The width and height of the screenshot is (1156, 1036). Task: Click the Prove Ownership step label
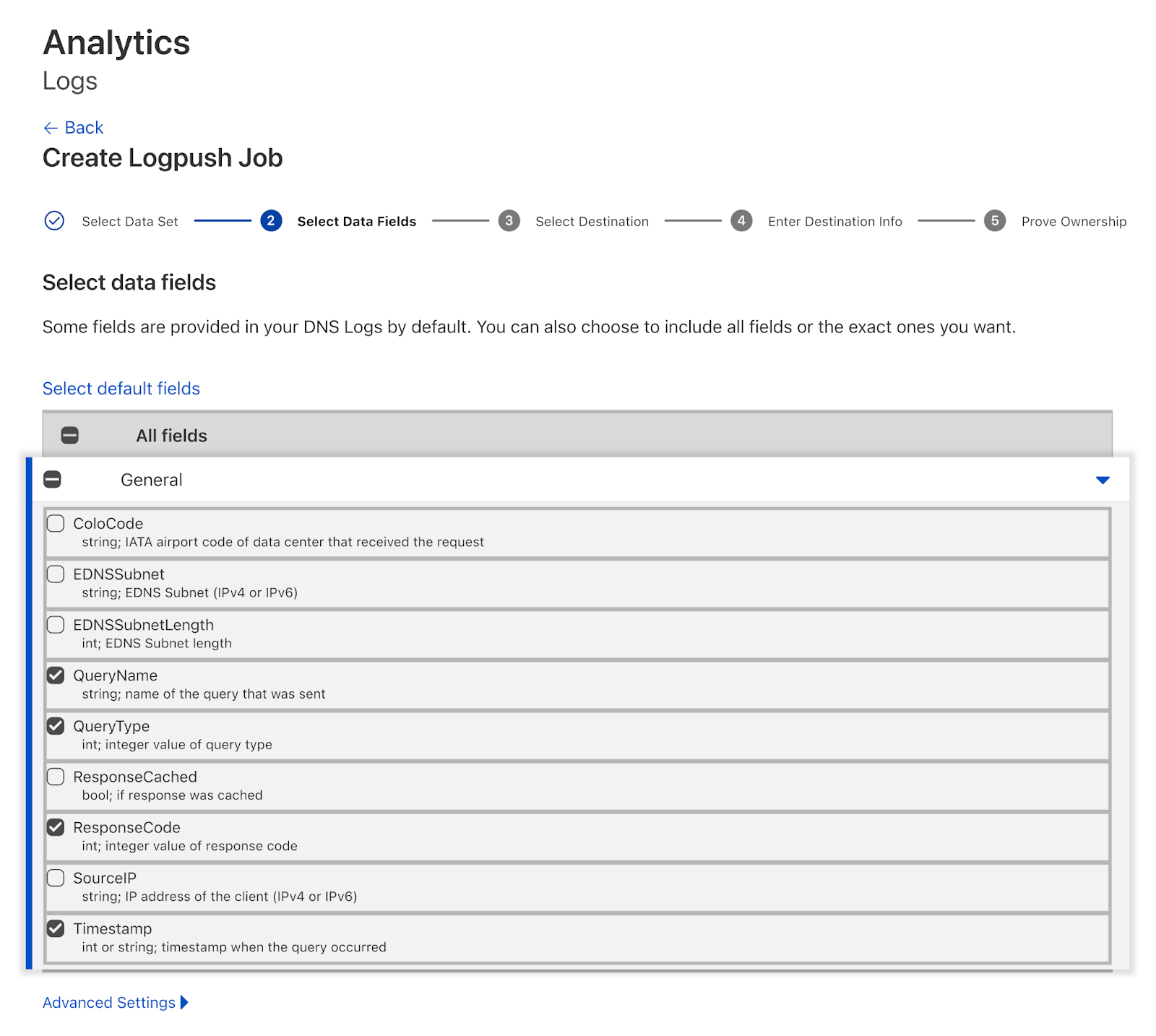(x=1074, y=222)
